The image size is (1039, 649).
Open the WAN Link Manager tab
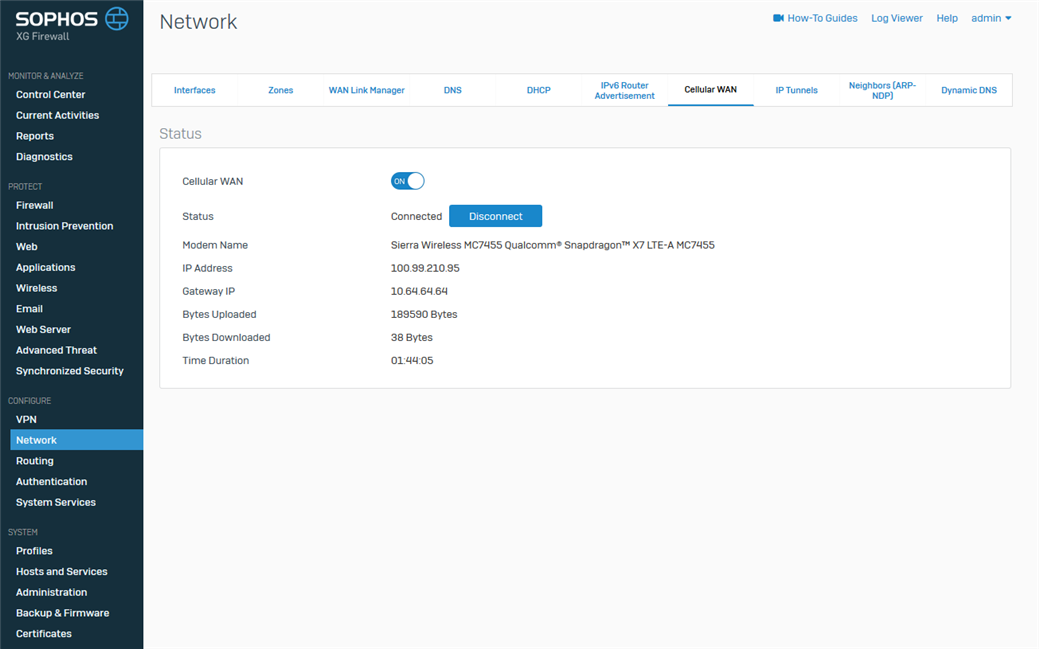pos(366,90)
